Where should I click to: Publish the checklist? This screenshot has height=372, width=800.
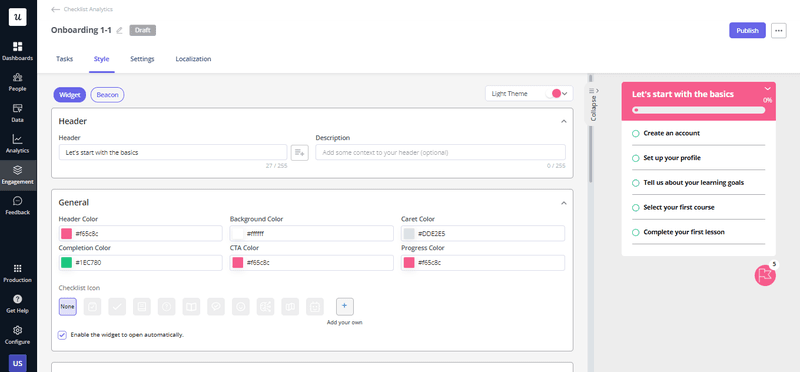click(x=747, y=31)
